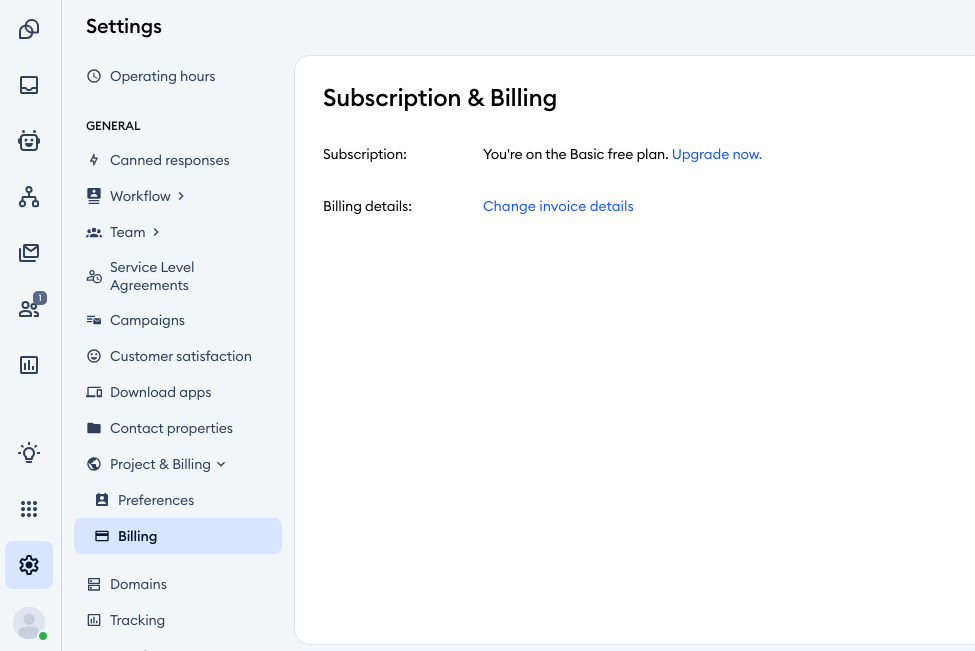Click the lightbulb tips icon
The image size is (975, 651).
click(x=29, y=452)
